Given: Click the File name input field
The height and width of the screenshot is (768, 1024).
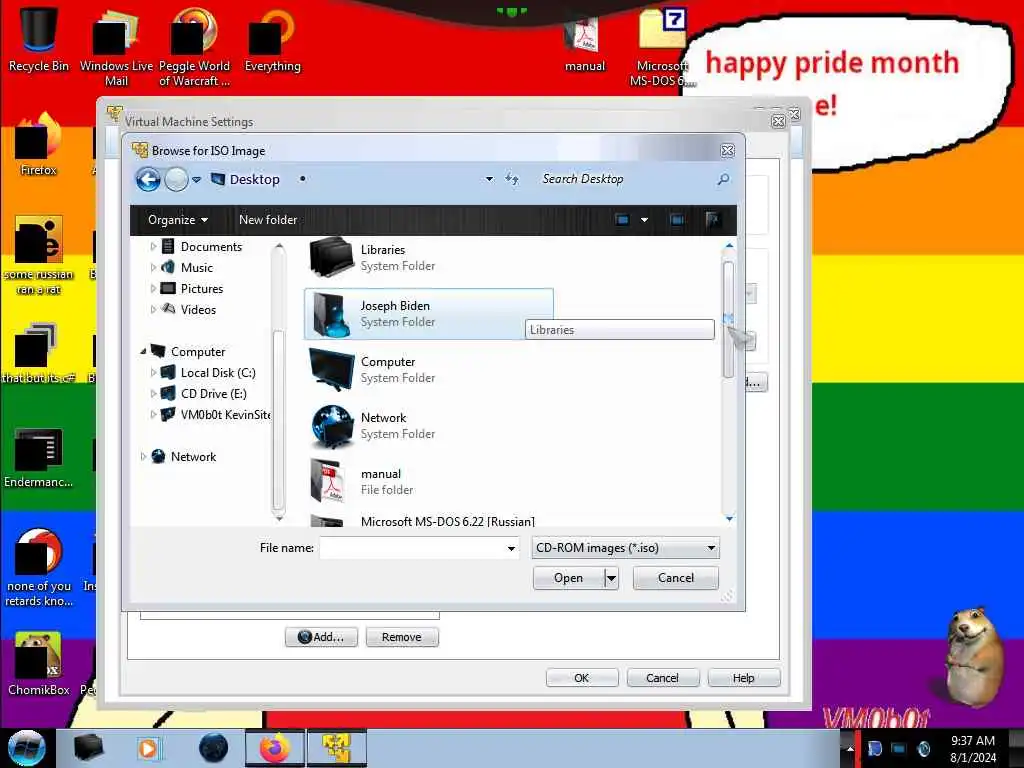Looking at the screenshot, I should click(412, 548).
